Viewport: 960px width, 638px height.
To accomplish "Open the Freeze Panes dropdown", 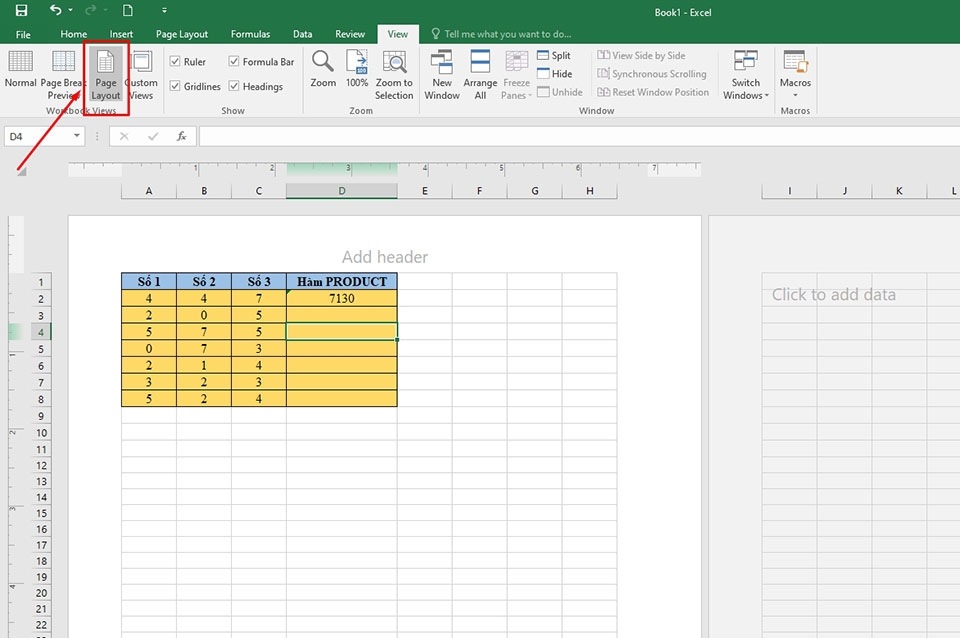I will pyautogui.click(x=515, y=73).
